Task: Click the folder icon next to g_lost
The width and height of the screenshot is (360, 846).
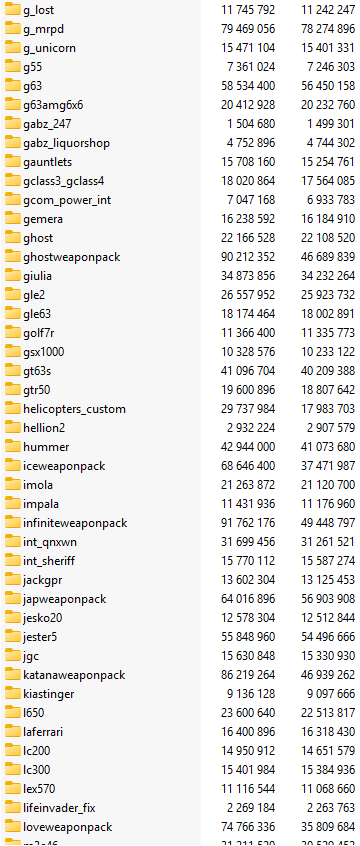Action: click(12, 10)
